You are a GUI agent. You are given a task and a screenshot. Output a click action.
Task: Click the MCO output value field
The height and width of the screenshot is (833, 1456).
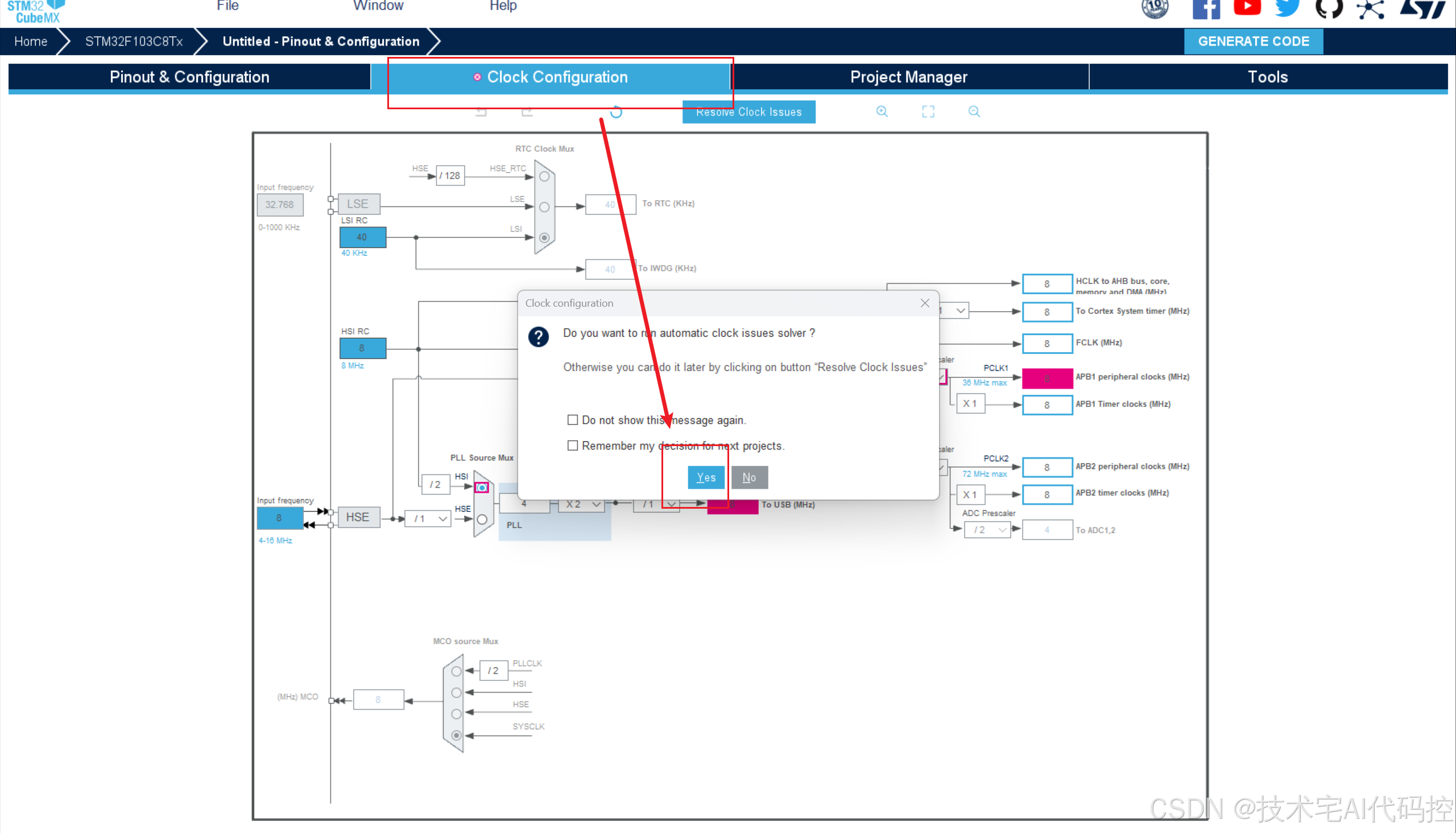tap(379, 700)
